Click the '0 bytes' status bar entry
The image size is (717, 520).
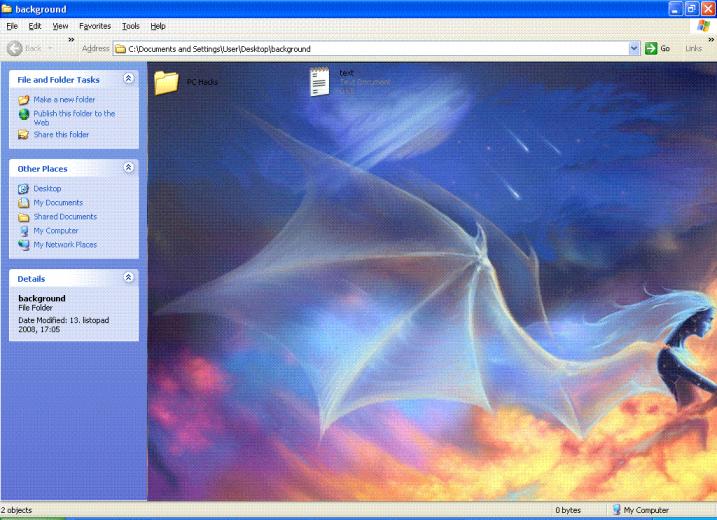(x=568, y=510)
